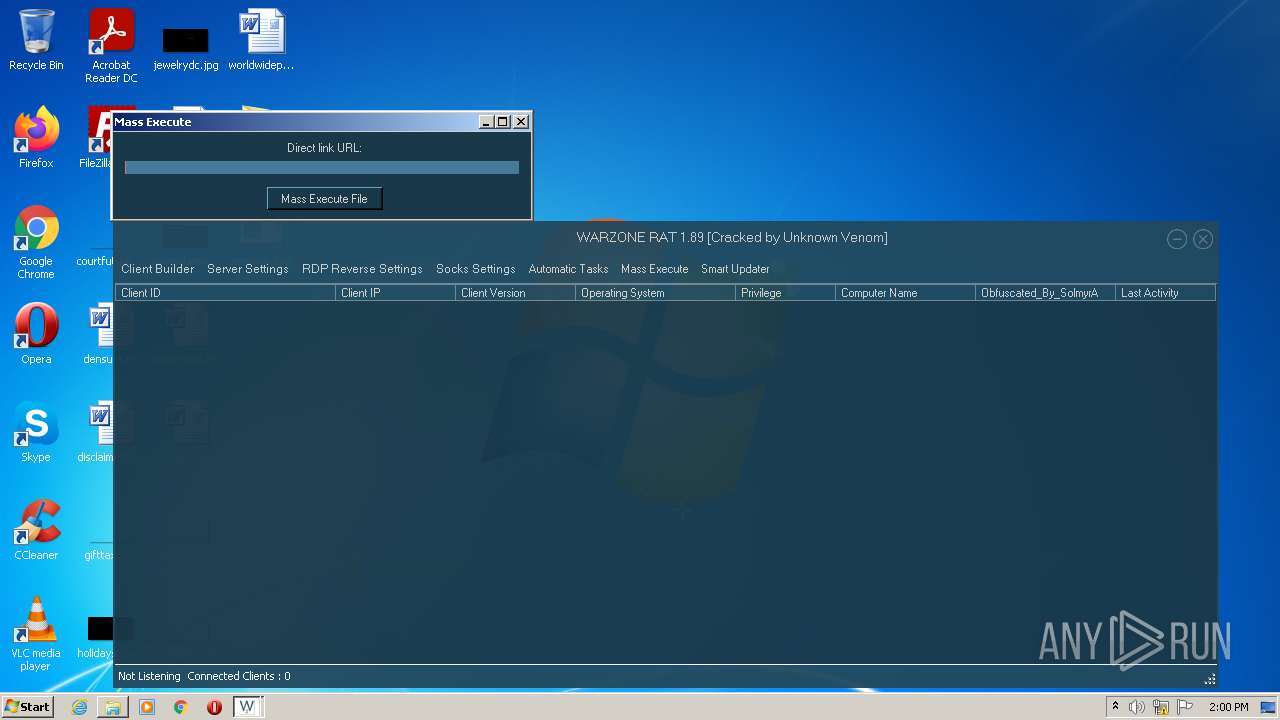The height and width of the screenshot is (720, 1280).
Task: Open media player taskbar icon
Action: click(x=146, y=707)
